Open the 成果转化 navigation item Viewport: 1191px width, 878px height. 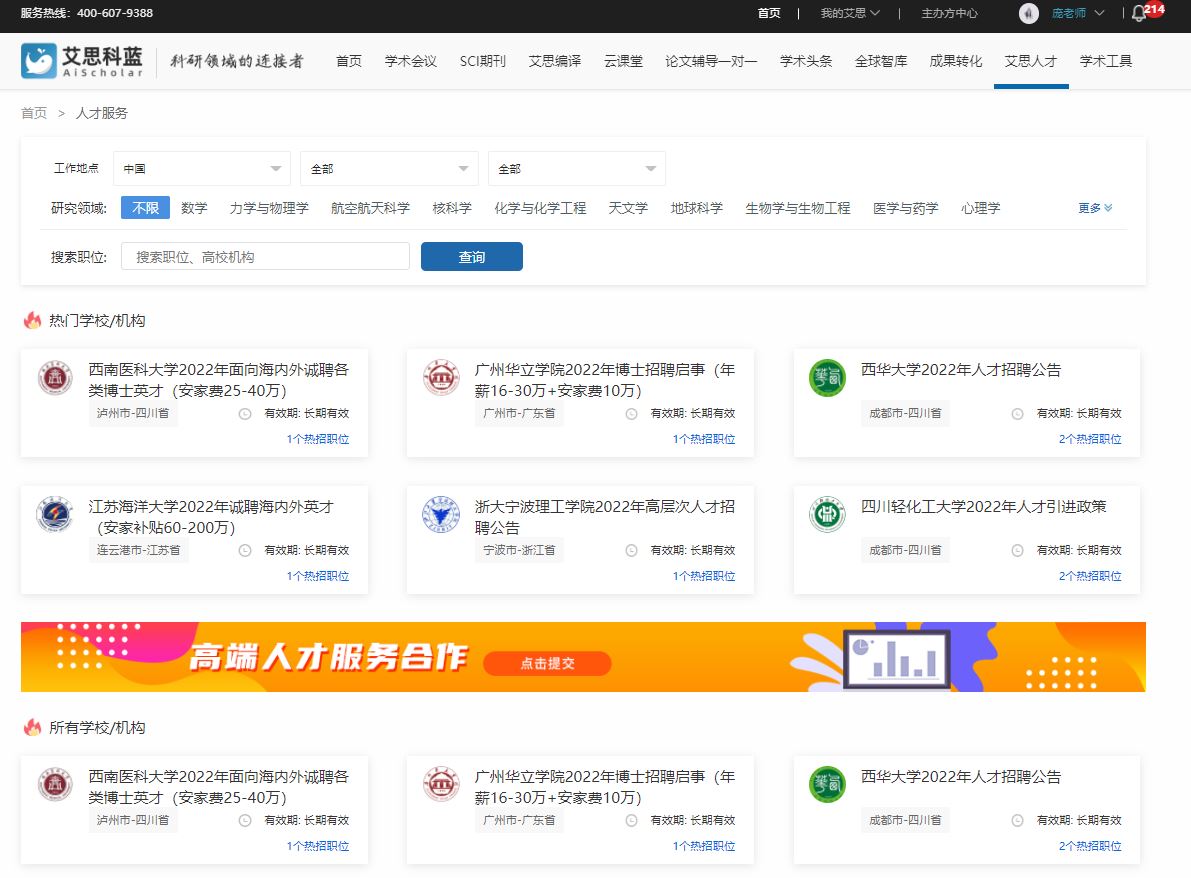pos(956,61)
